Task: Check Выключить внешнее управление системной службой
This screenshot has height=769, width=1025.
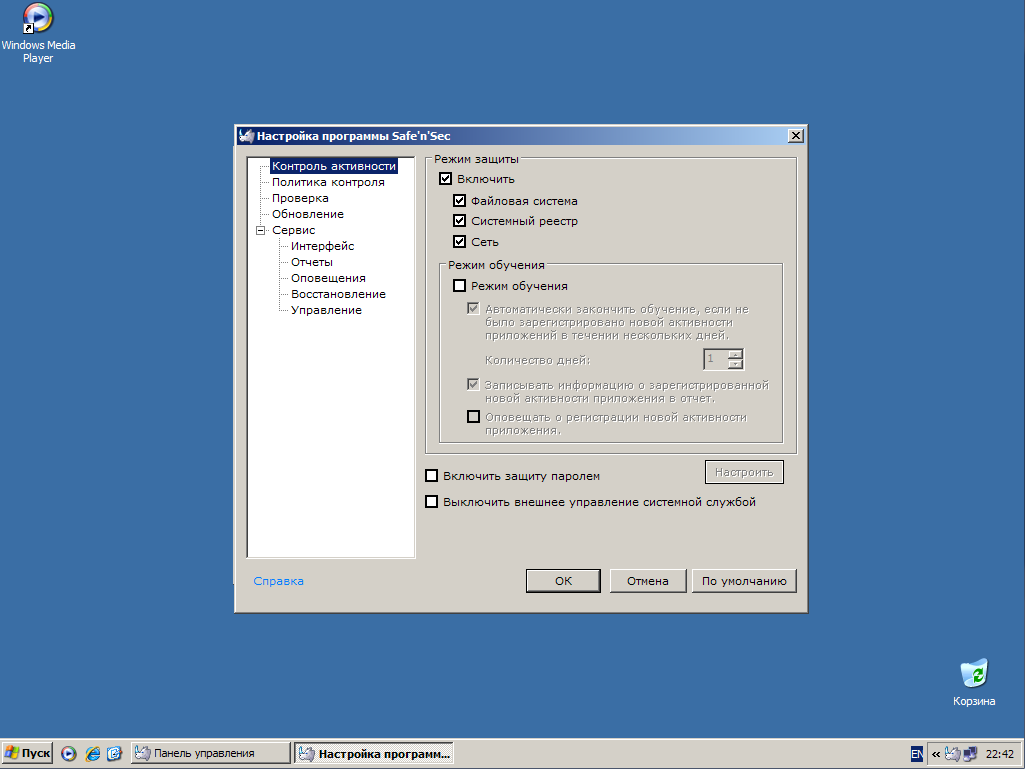Action: tap(431, 502)
